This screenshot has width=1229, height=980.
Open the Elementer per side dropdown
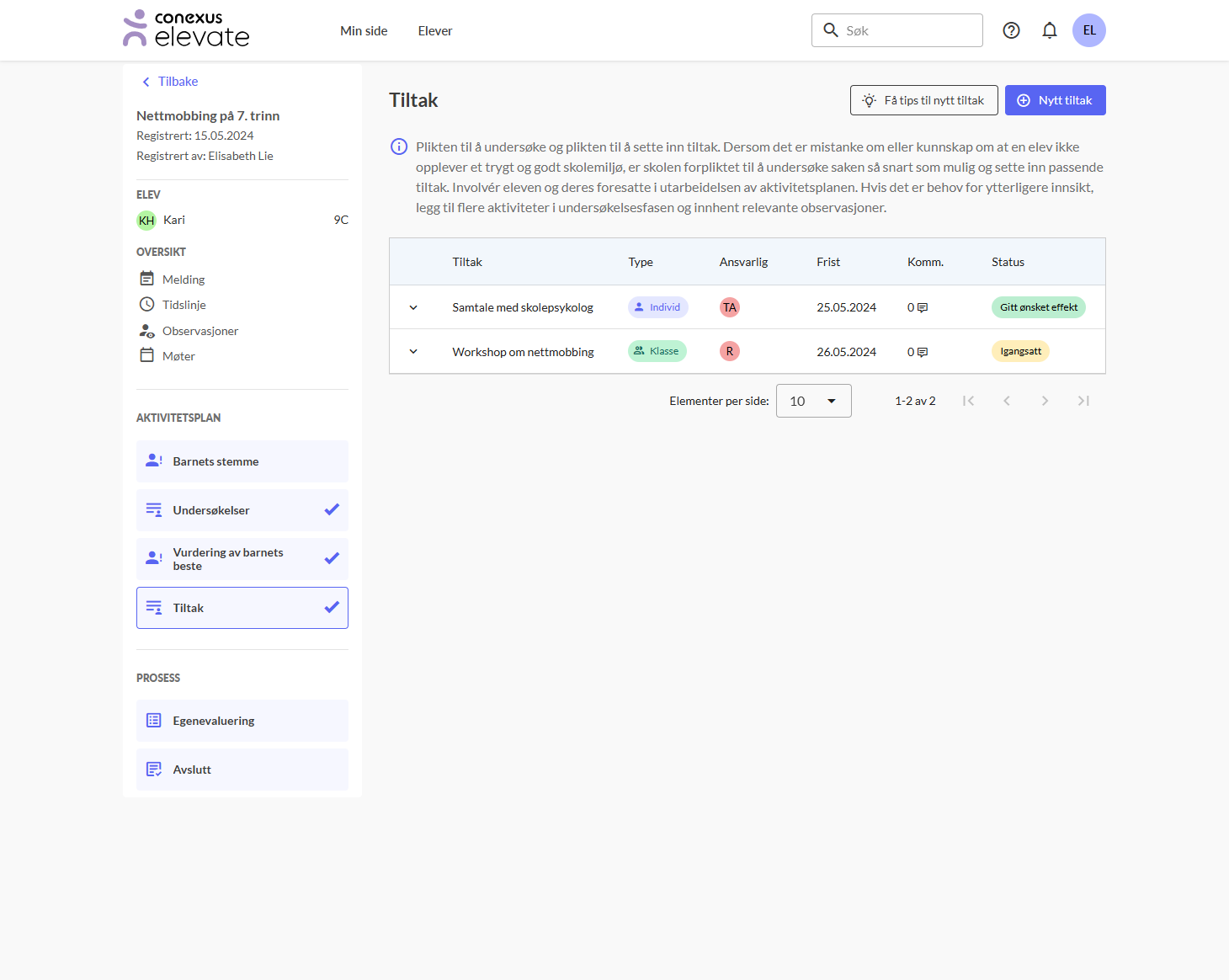click(x=813, y=401)
